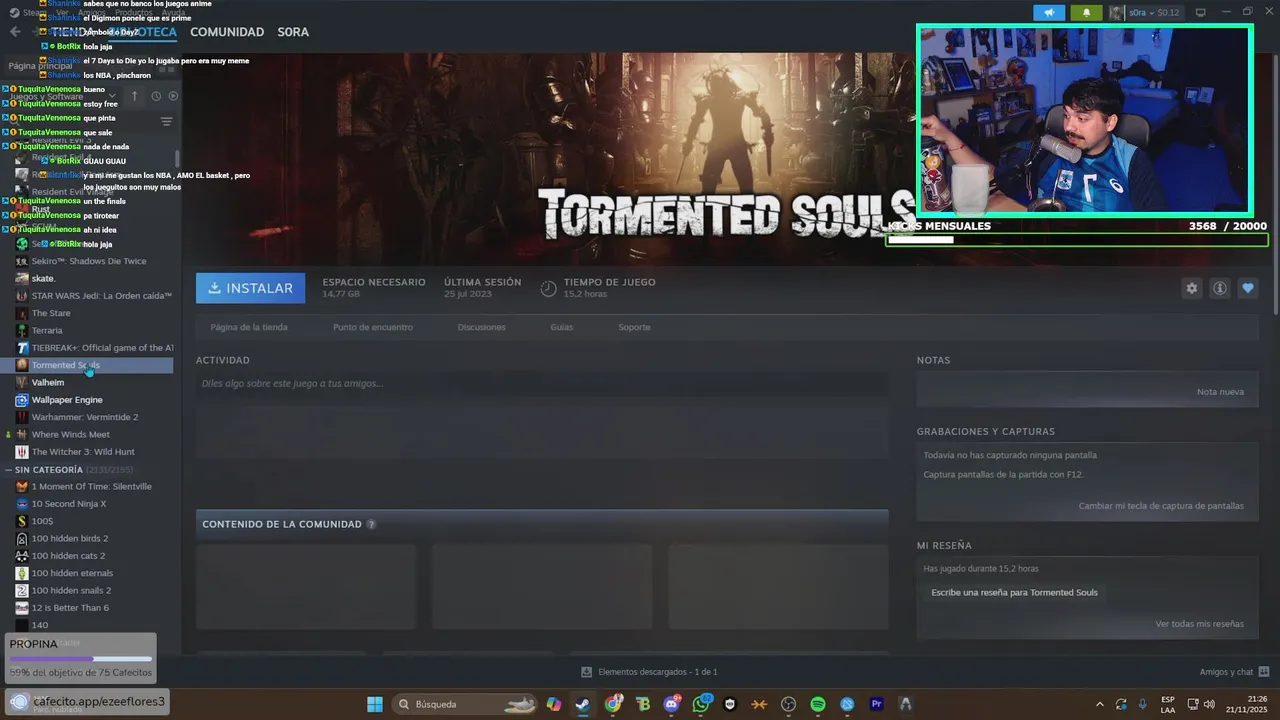Click the back navigation arrow

pos(15,32)
